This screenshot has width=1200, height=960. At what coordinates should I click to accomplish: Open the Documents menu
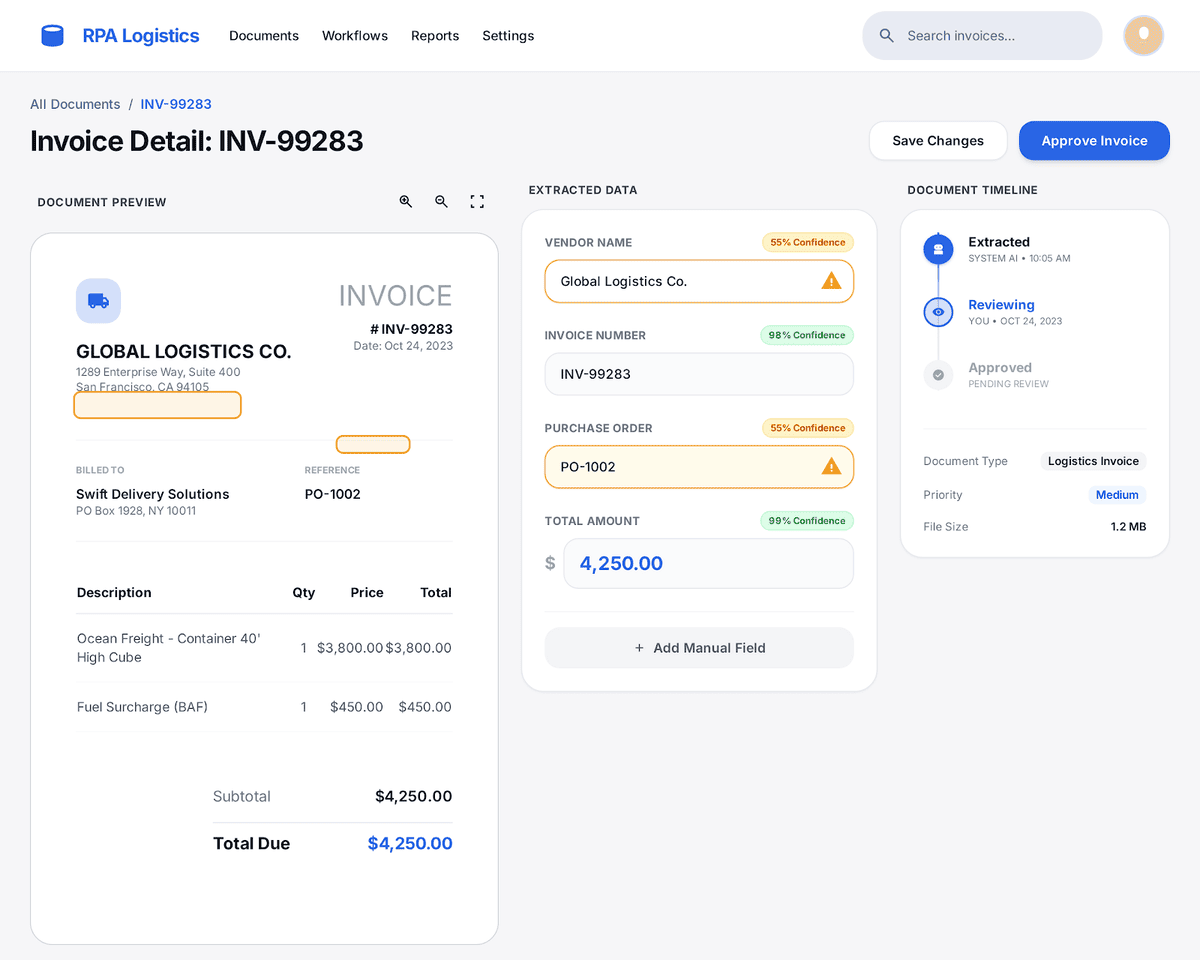263,35
